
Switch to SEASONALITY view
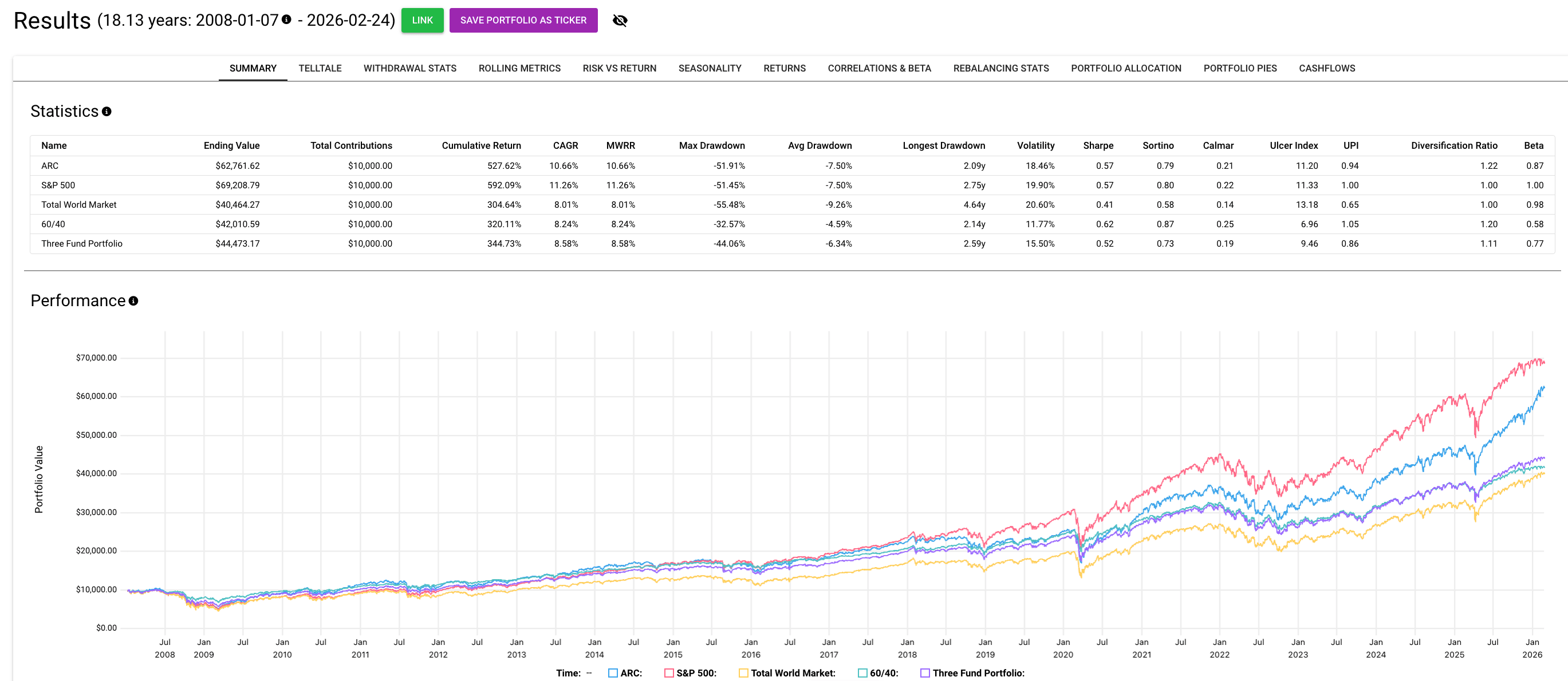tap(709, 68)
